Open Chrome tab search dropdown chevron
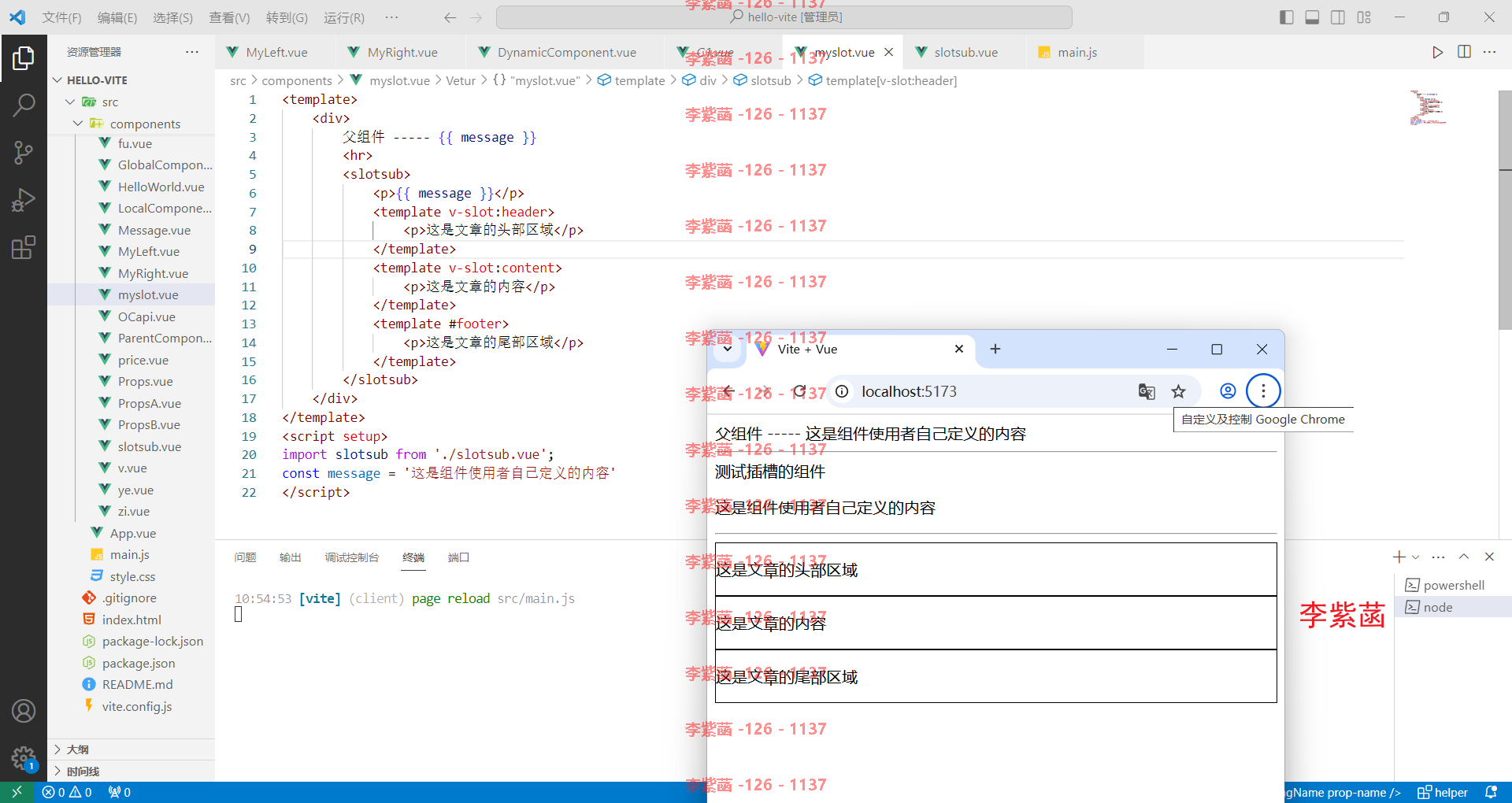This screenshot has width=1512, height=803. pyautogui.click(x=728, y=349)
